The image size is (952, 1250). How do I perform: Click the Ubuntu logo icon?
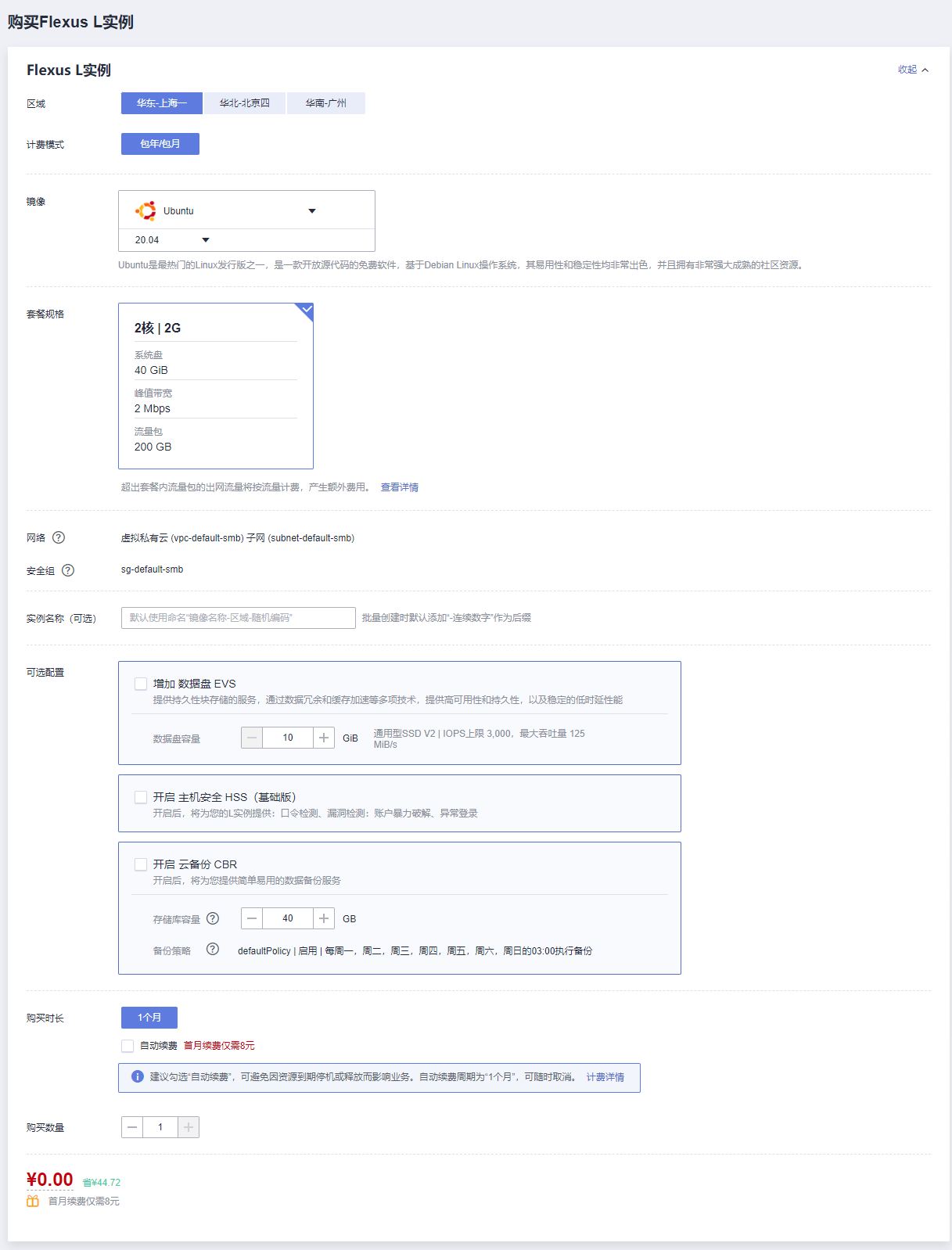point(145,211)
